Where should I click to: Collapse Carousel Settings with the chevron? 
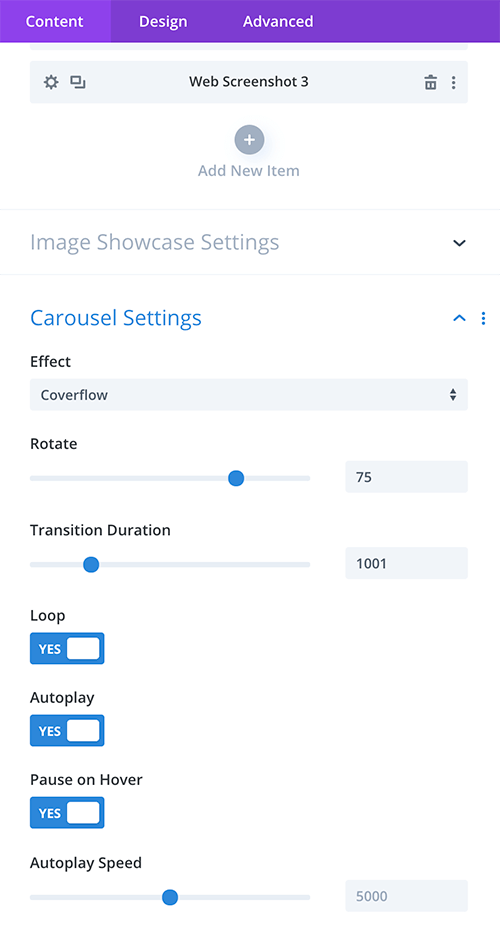(460, 318)
